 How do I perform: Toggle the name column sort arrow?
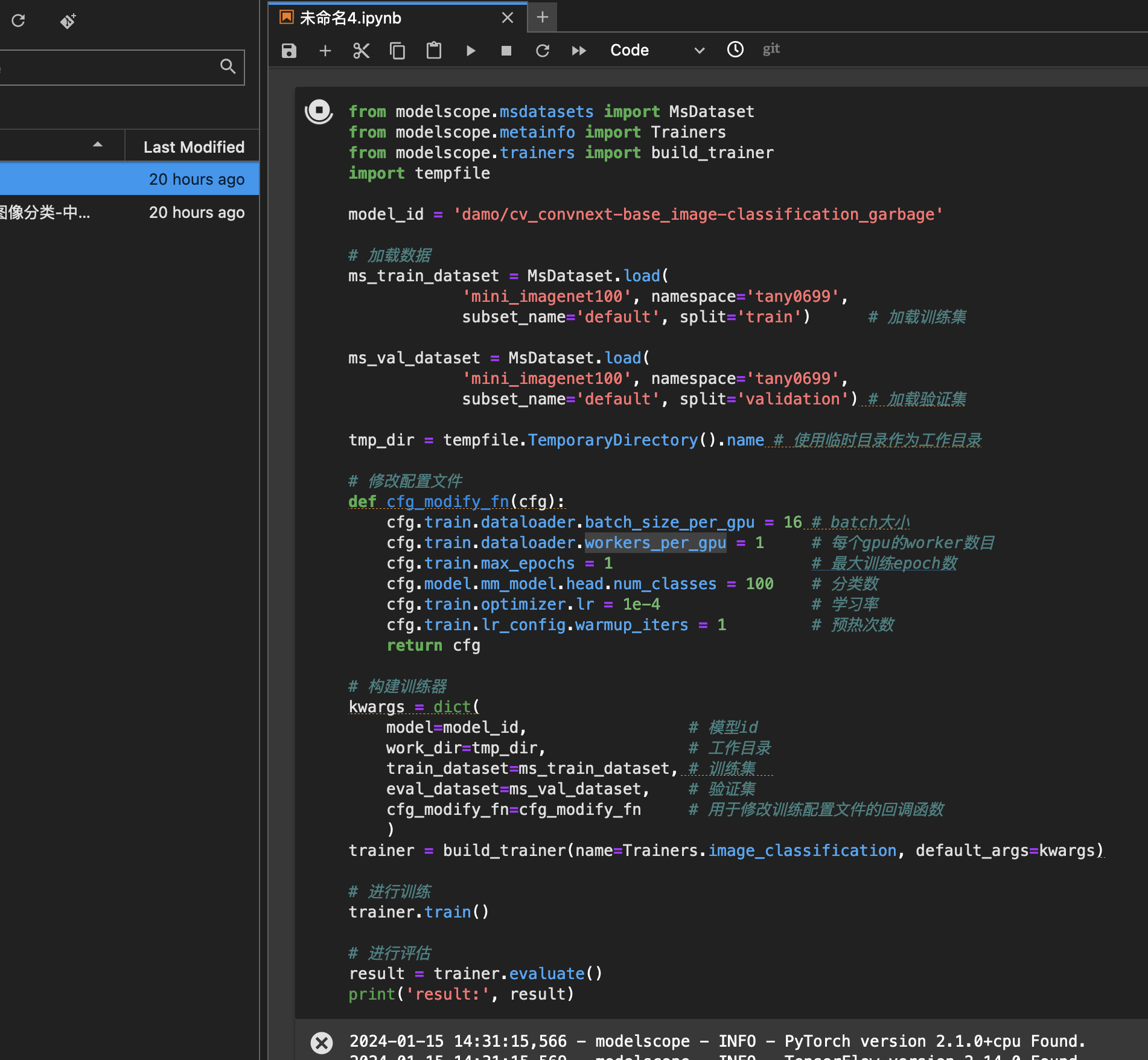tap(98, 145)
